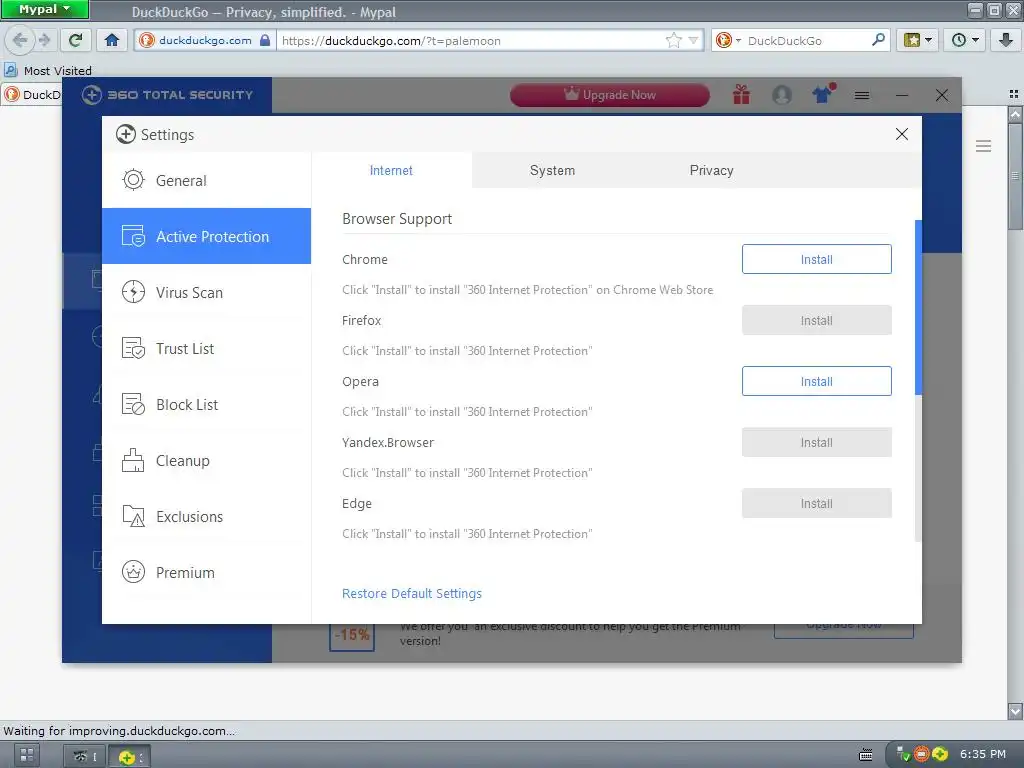The height and width of the screenshot is (768, 1024).
Task: Click Install button for Edge
Action: point(816,504)
